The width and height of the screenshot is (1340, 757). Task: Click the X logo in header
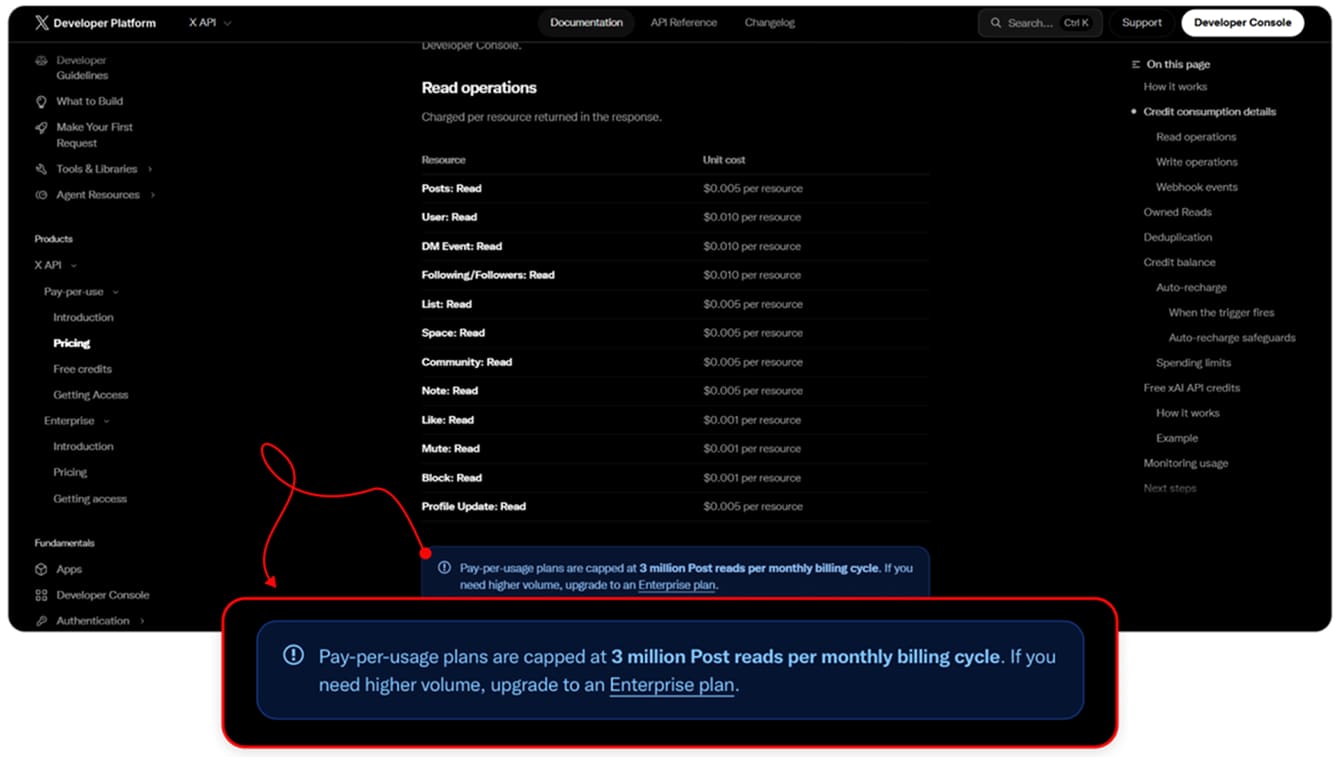click(x=41, y=23)
